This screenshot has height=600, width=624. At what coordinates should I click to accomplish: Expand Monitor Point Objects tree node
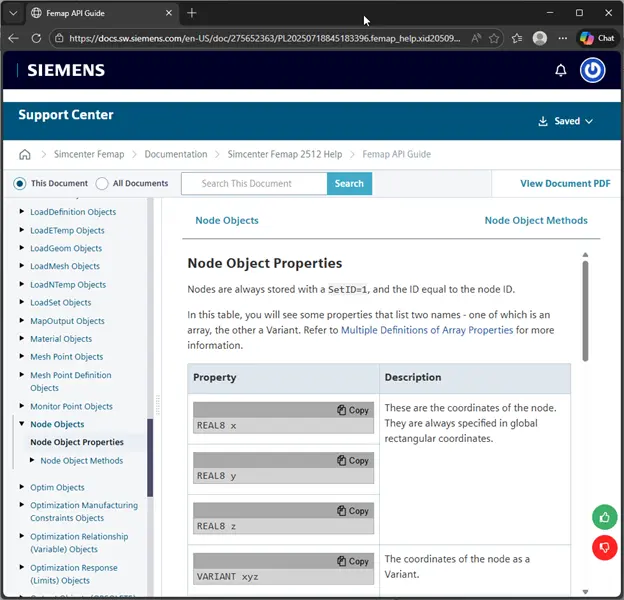(x=22, y=406)
